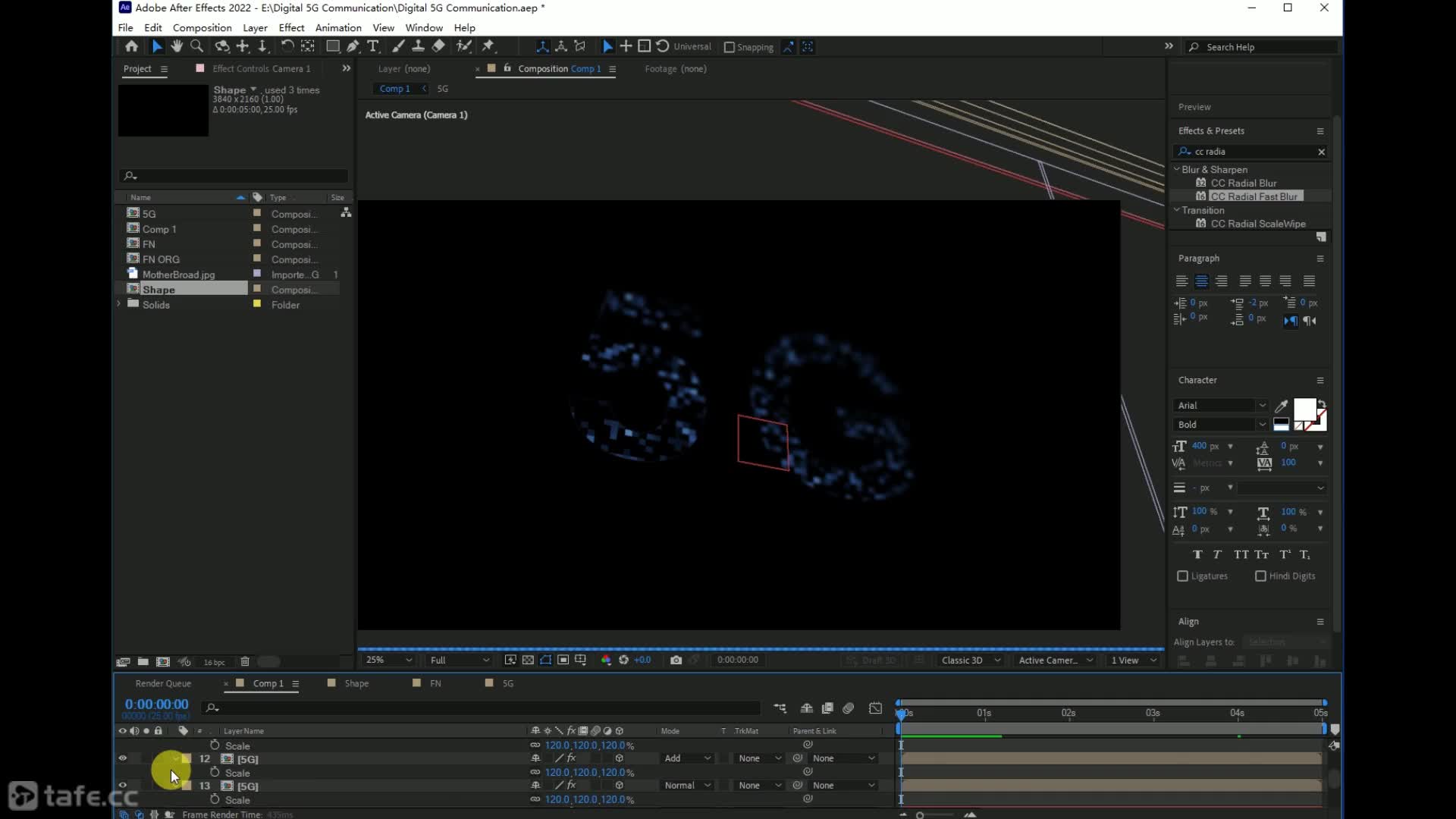
Task: Collapse the Blur & Sharpen category
Action: tap(1177, 169)
